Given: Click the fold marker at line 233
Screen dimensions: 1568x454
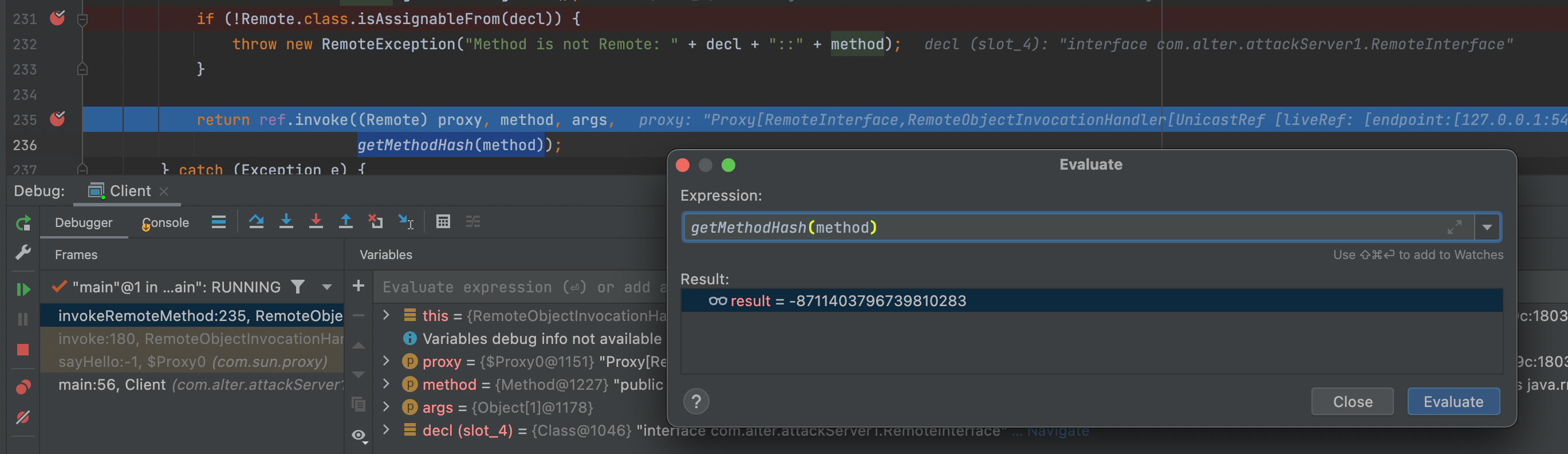Looking at the screenshot, I should pos(83,69).
